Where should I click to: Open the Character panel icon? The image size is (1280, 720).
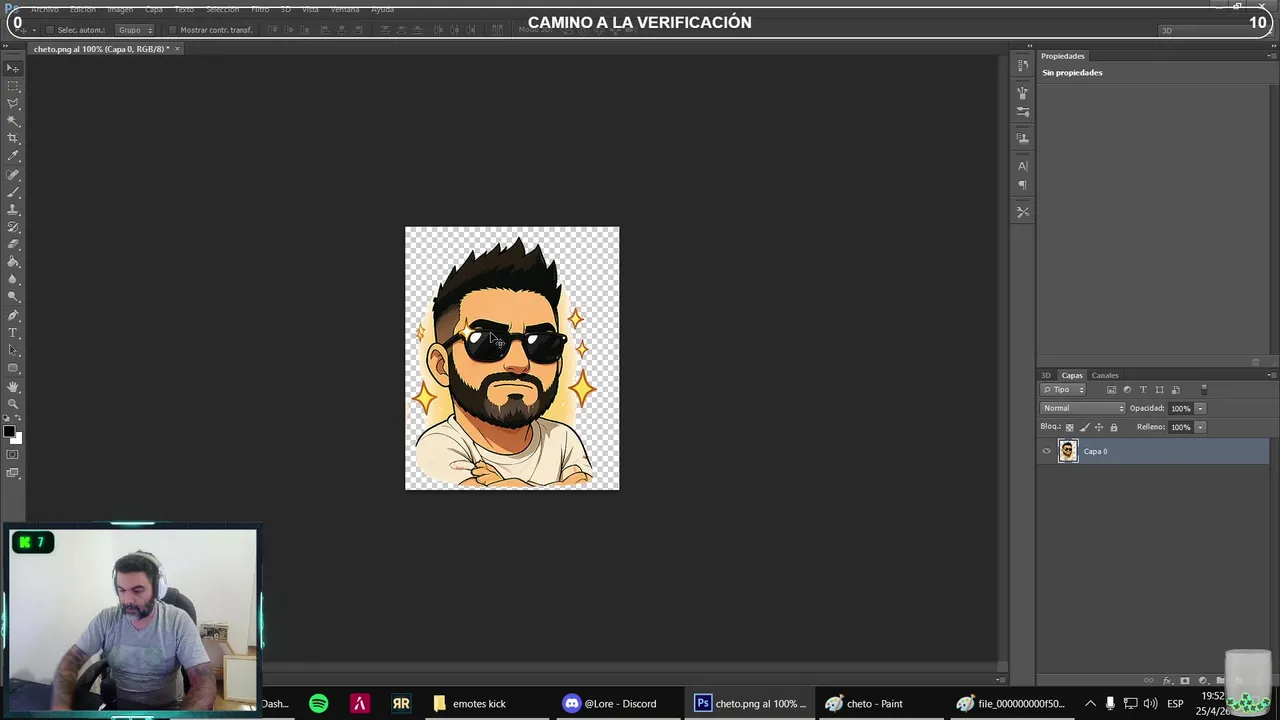point(1022,166)
